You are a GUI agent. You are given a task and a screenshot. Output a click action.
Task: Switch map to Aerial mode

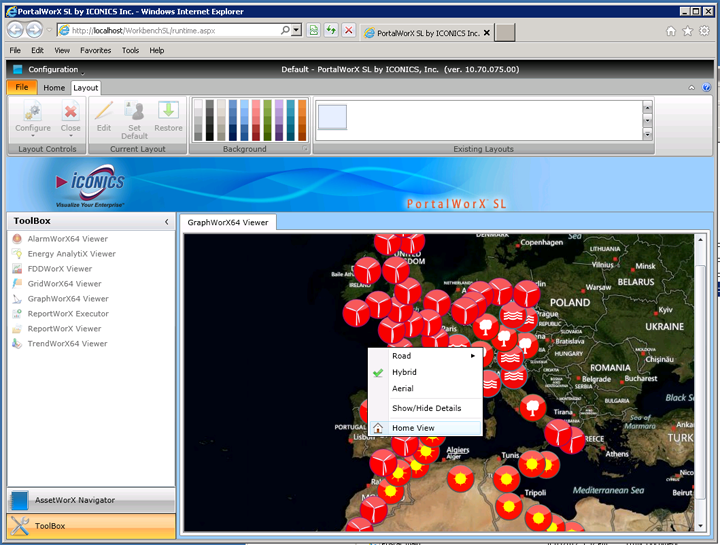tap(402, 388)
